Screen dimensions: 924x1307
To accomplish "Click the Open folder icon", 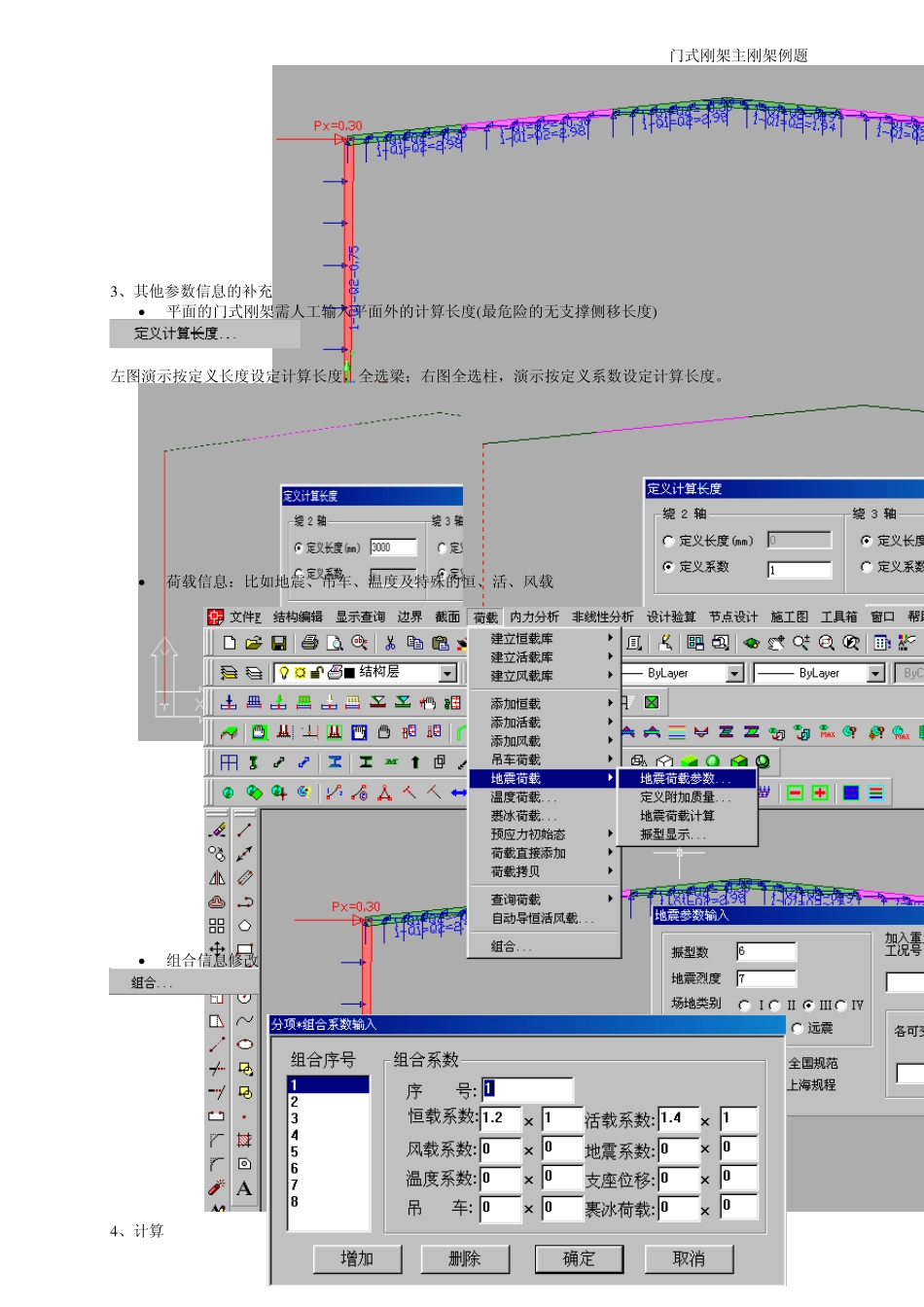I will (x=254, y=643).
